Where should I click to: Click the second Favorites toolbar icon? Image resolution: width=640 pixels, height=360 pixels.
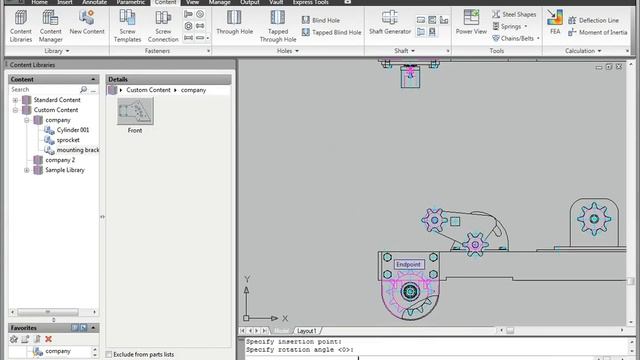tap(25, 339)
